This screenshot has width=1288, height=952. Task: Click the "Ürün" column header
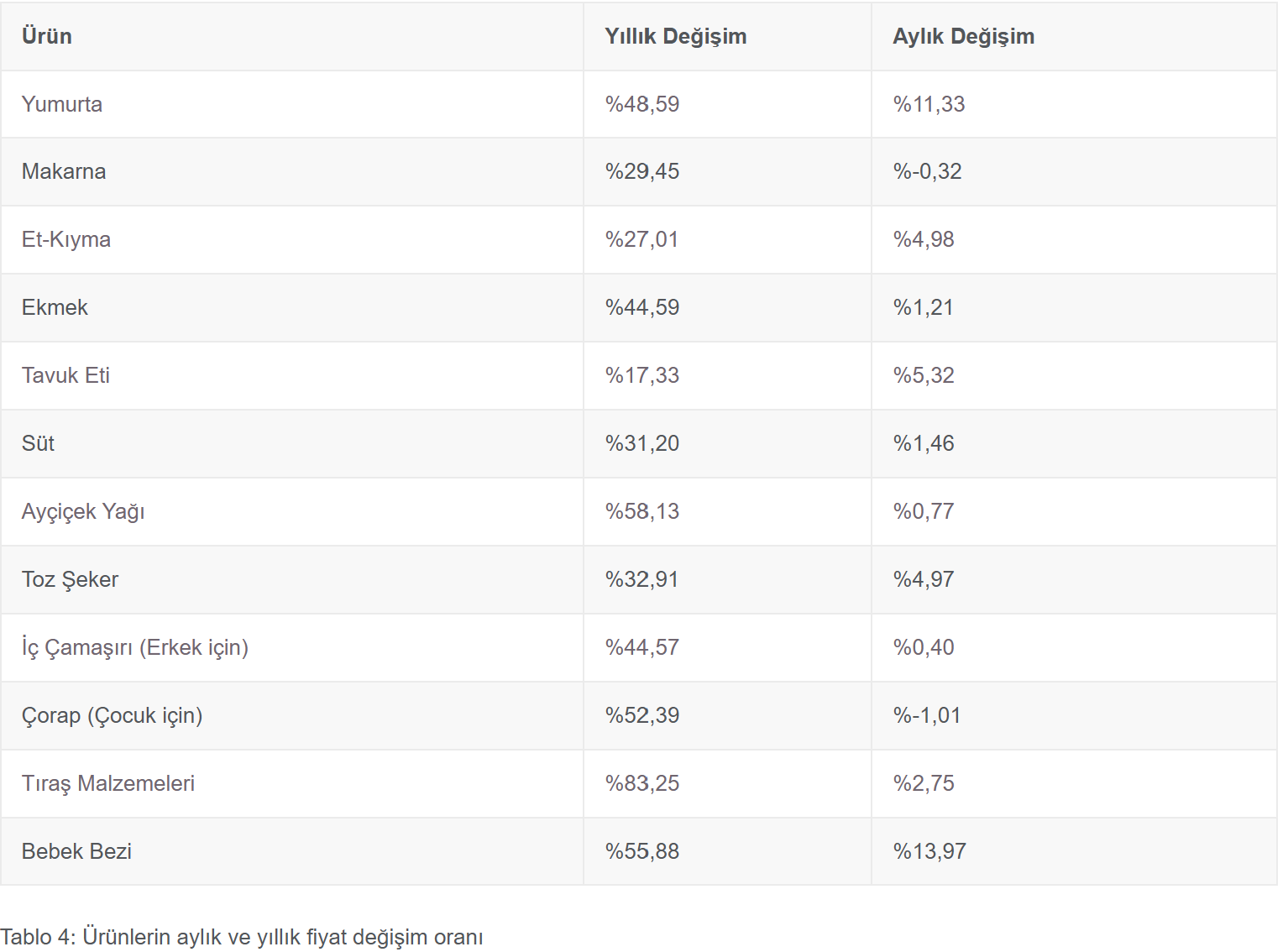pyautogui.click(x=47, y=36)
